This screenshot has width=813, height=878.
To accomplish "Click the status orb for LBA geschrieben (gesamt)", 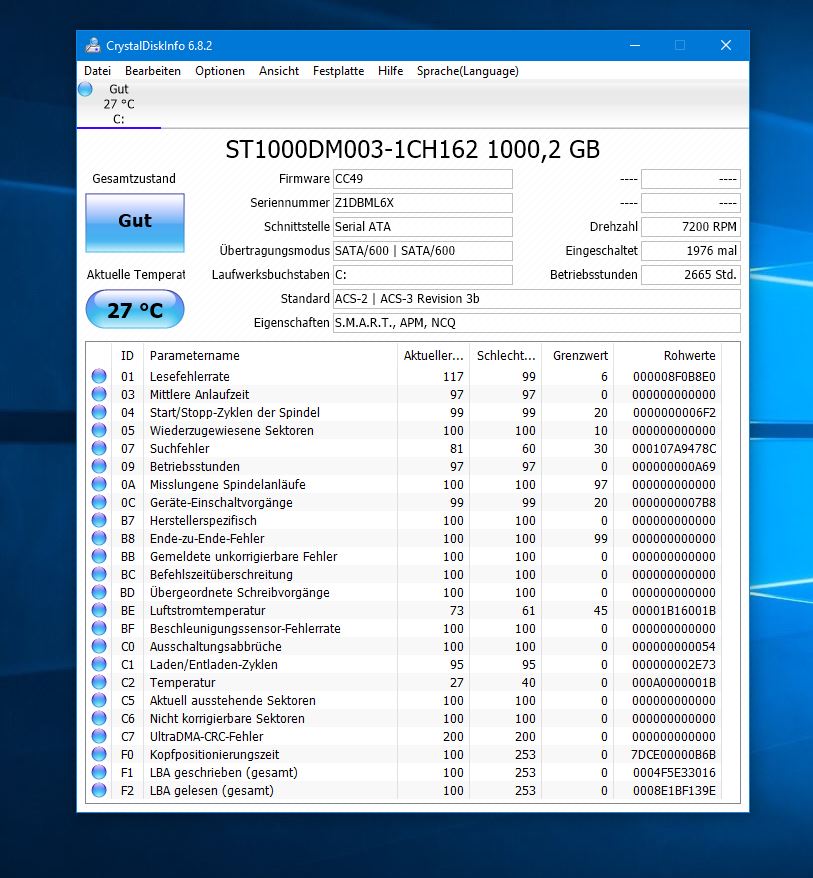I will click(x=99, y=772).
